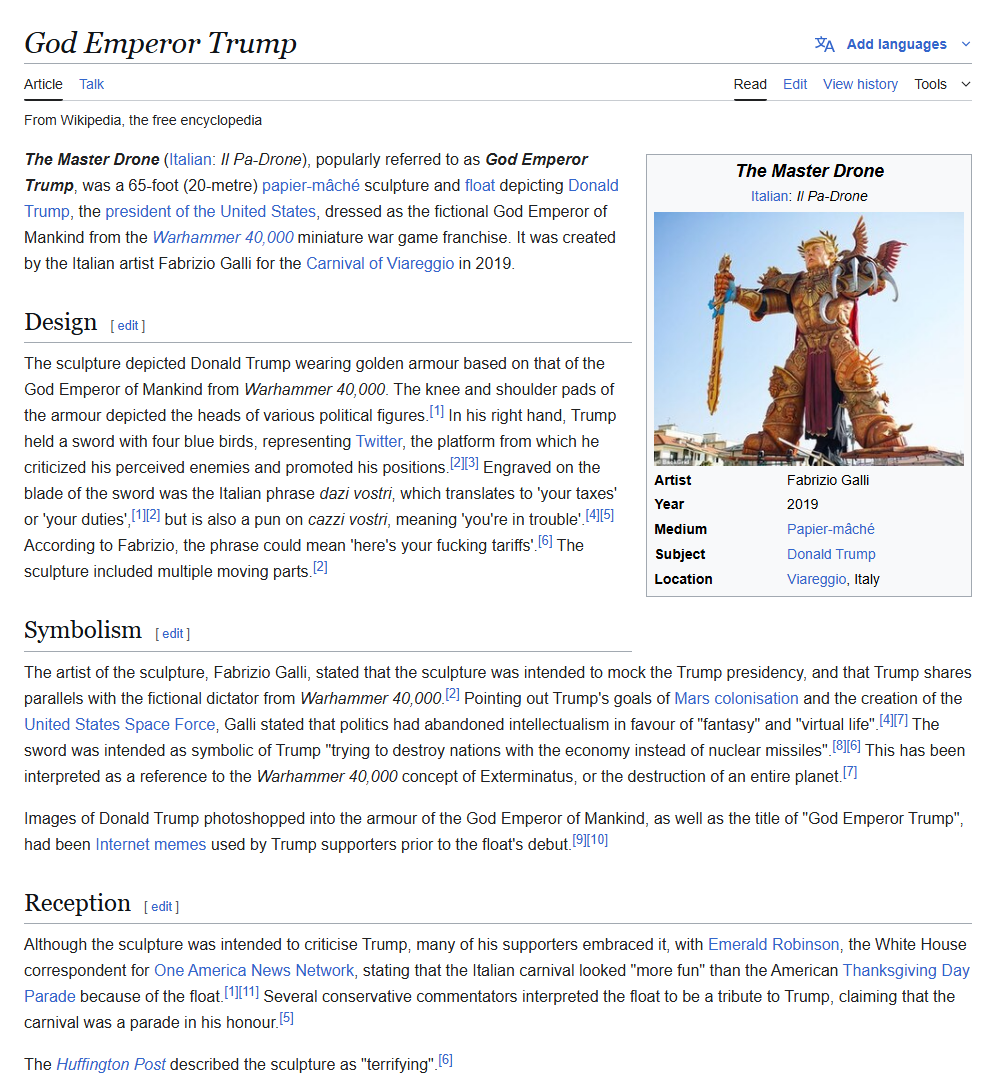
Task: Visit the Emerald Robinson link
Action: [x=773, y=944]
